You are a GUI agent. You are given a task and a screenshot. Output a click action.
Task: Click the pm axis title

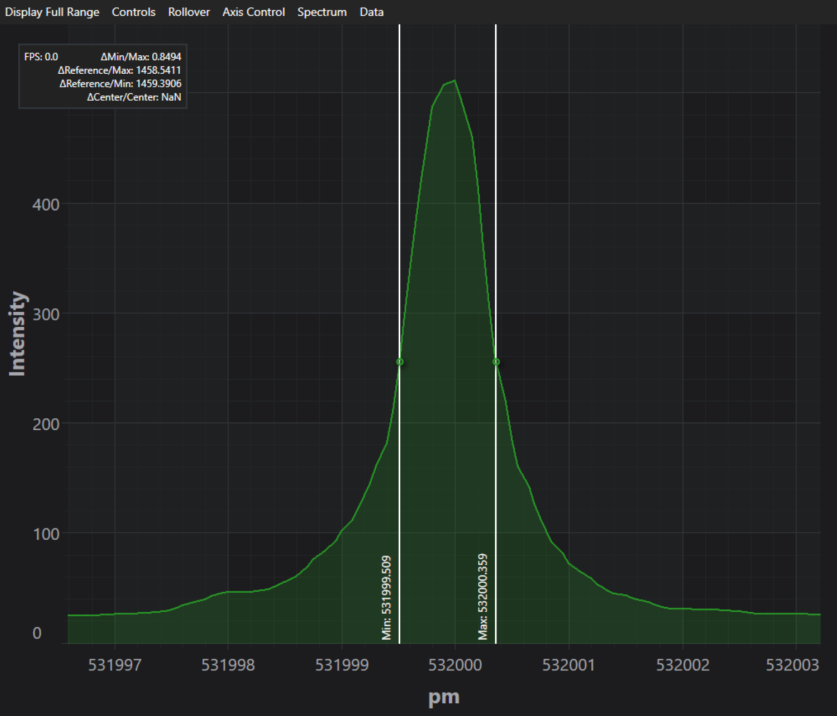click(444, 698)
